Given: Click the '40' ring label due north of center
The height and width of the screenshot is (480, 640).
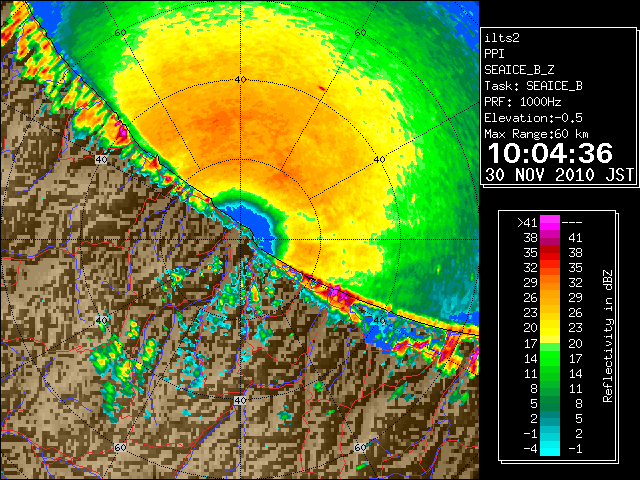Looking at the screenshot, I should (x=240, y=80).
